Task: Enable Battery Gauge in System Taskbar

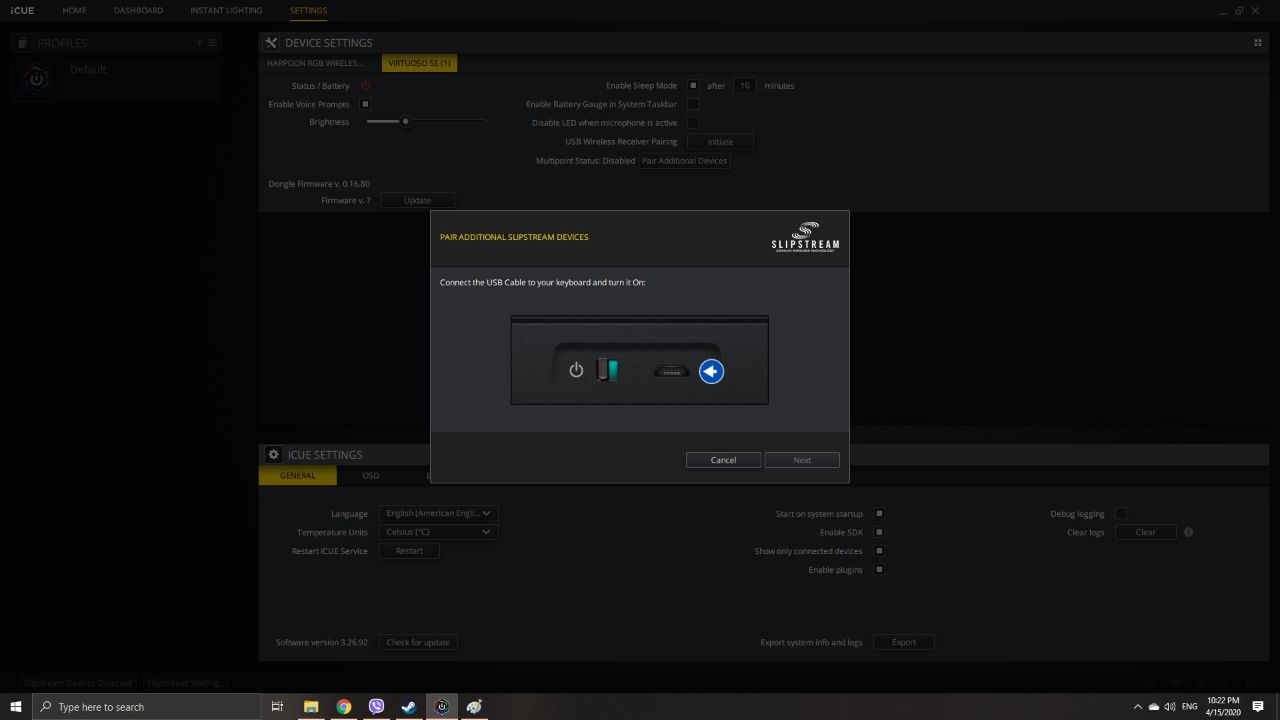Action: pos(692,104)
